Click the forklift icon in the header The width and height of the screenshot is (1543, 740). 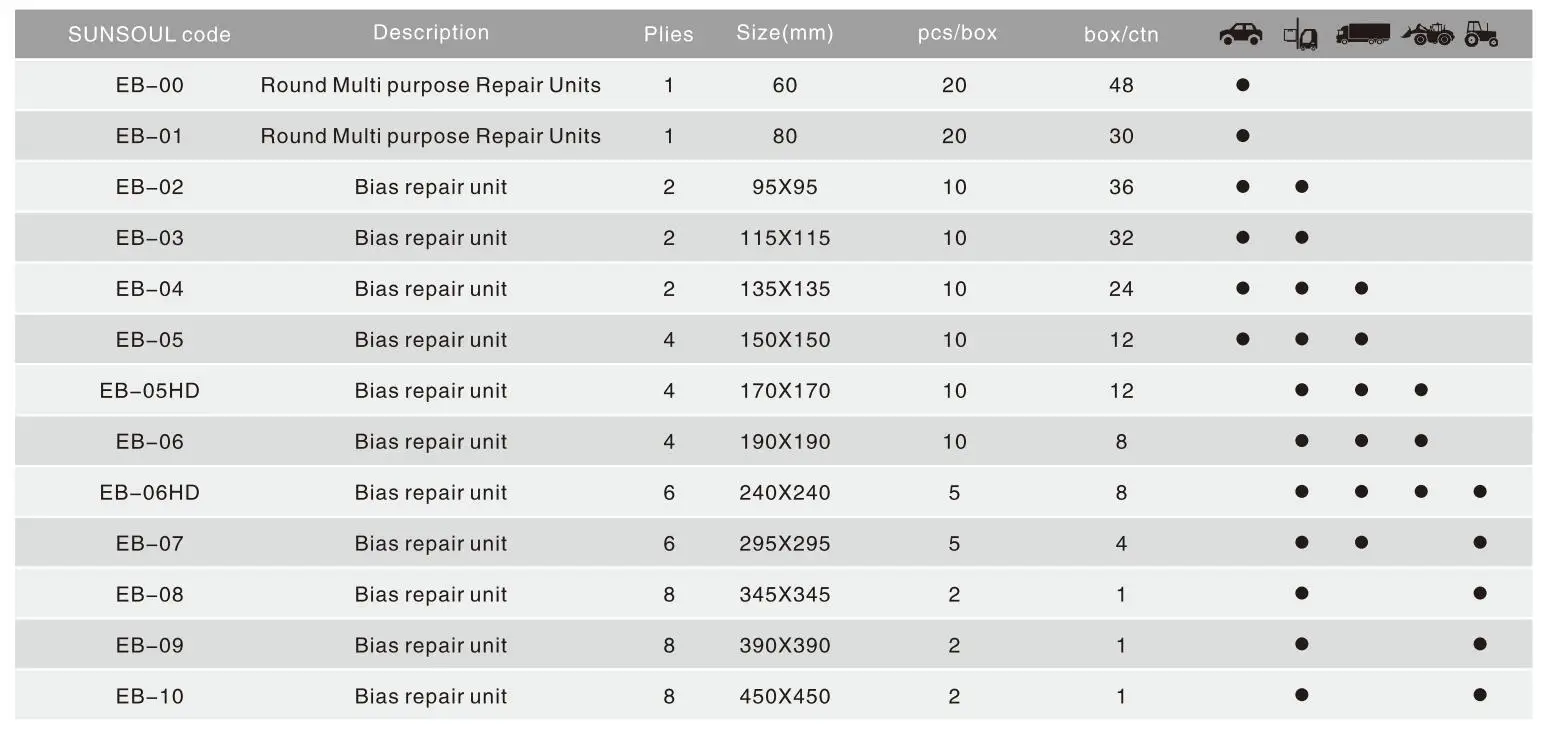coord(1300,35)
